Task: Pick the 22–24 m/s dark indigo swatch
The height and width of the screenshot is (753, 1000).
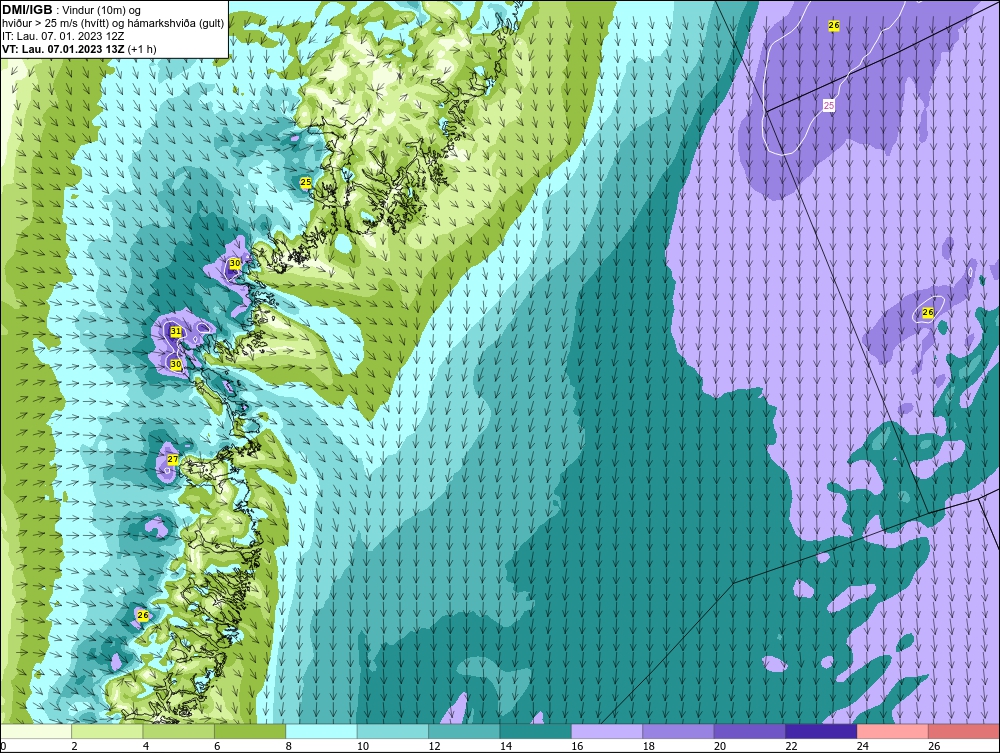Action: (821, 731)
